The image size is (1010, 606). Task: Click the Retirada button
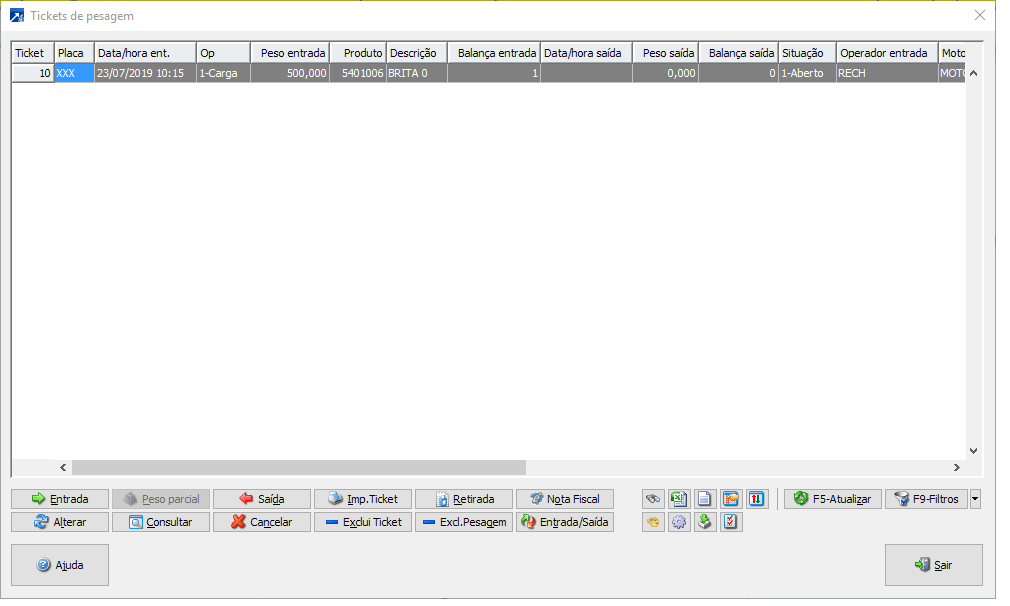click(x=464, y=499)
